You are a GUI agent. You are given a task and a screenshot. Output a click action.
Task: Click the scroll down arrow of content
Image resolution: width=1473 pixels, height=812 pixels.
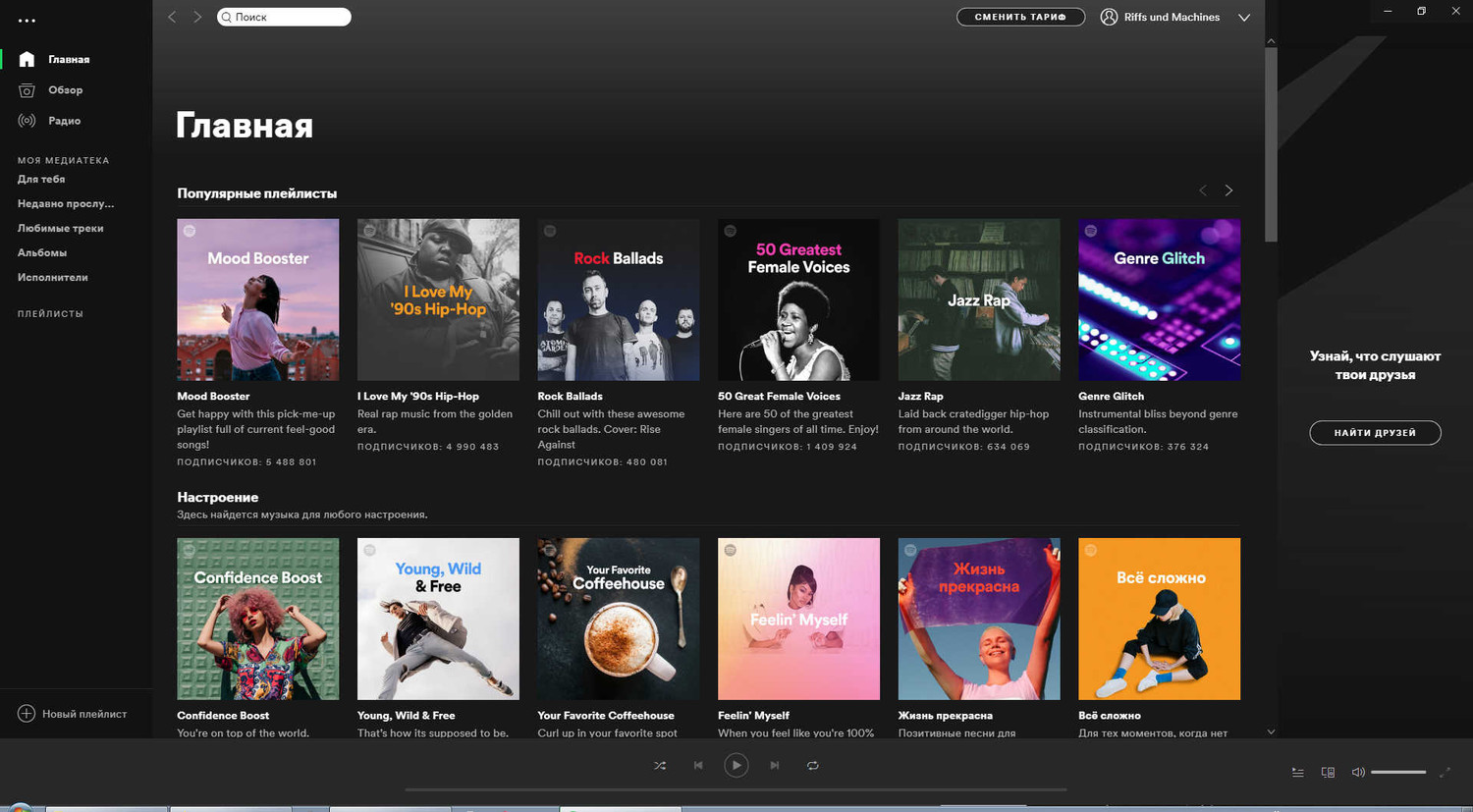click(1271, 731)
